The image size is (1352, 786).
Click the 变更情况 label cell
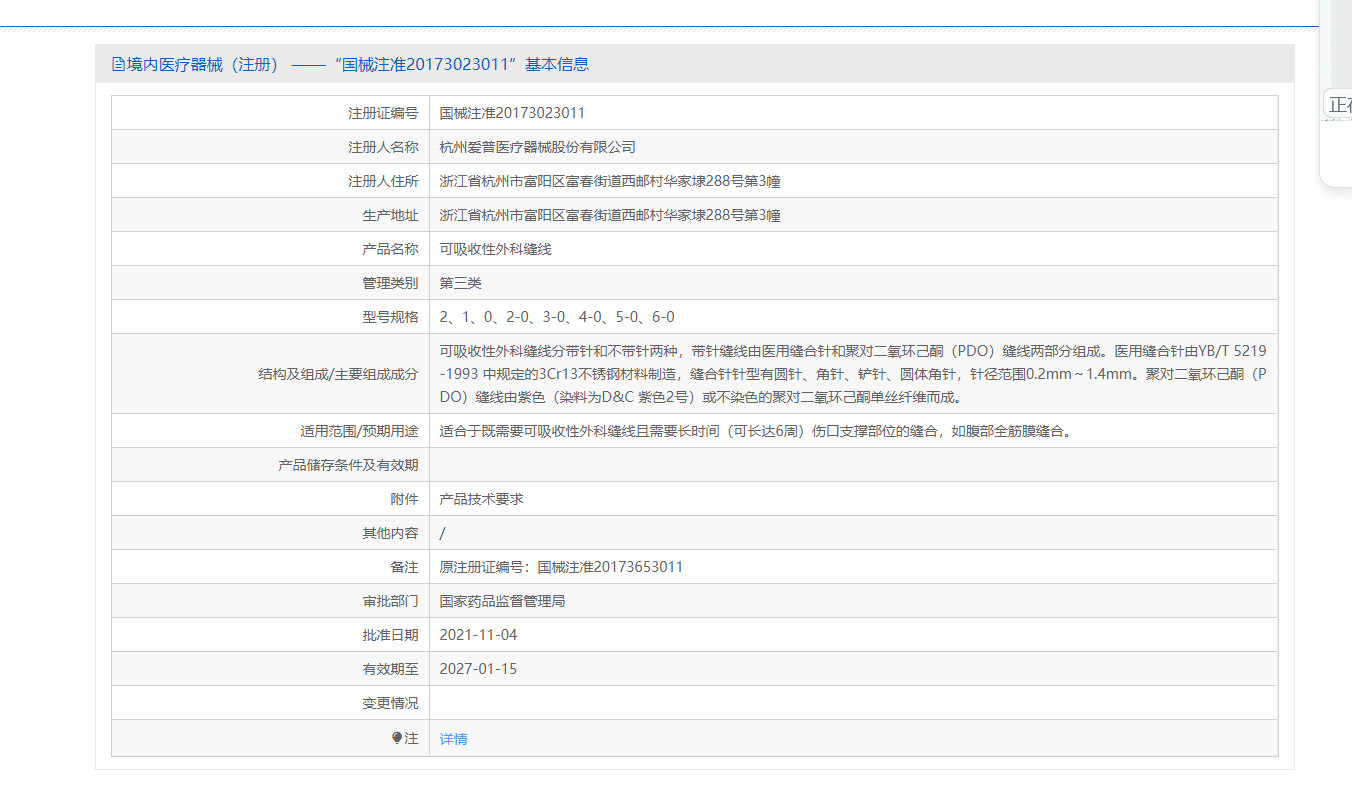tap(270, 703)
